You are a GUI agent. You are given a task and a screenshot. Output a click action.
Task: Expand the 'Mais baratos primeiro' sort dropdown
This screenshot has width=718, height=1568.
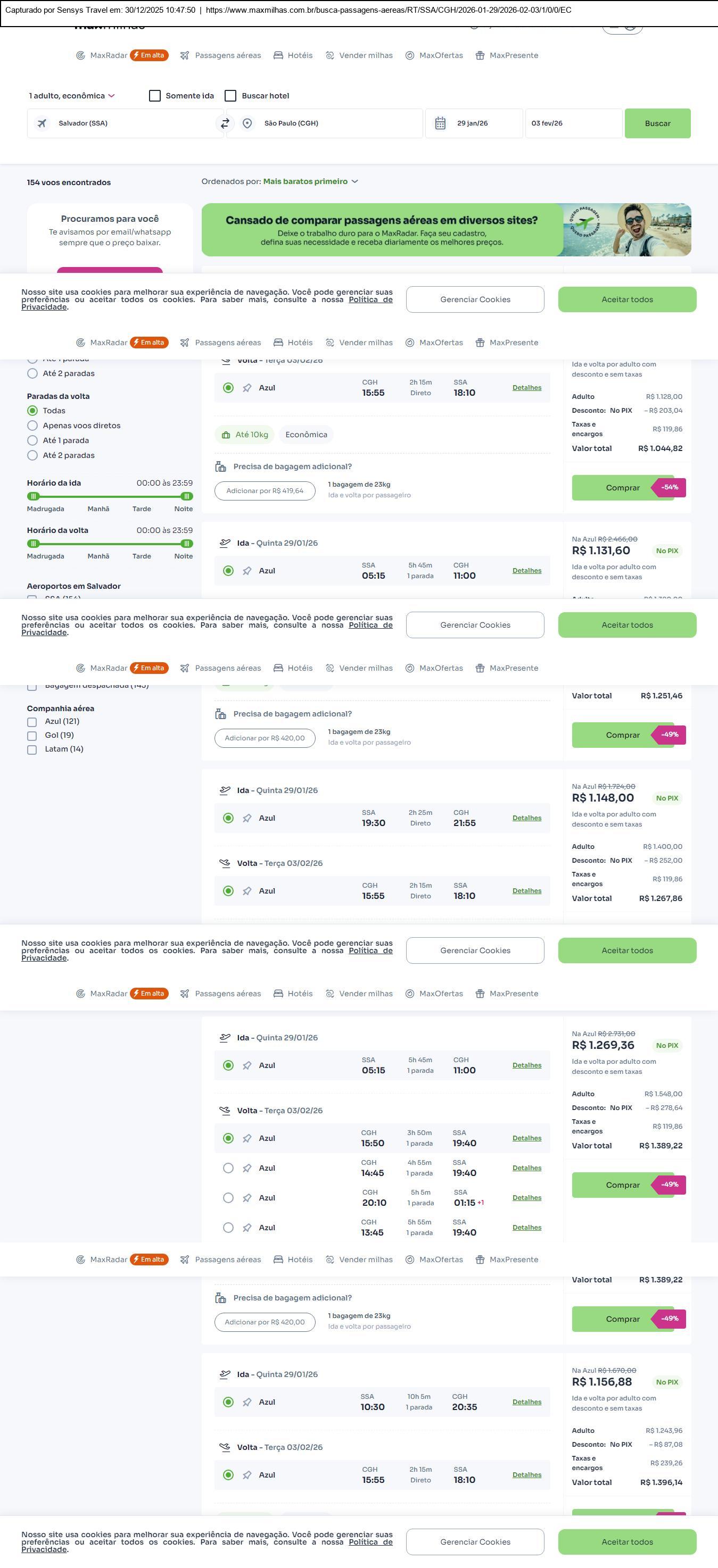(311, 181)
